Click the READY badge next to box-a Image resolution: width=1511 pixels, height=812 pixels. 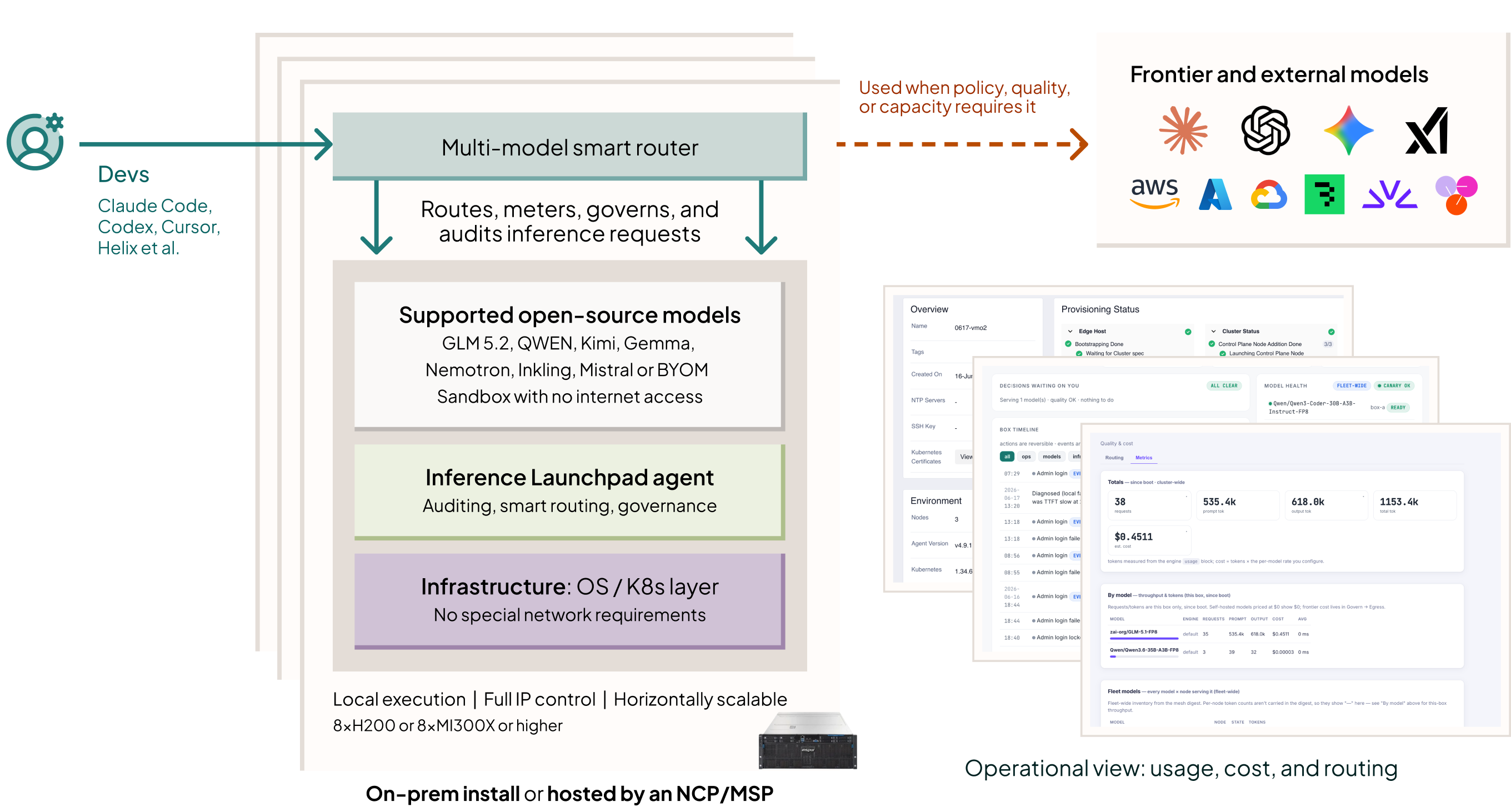(x=1397, y=408)
